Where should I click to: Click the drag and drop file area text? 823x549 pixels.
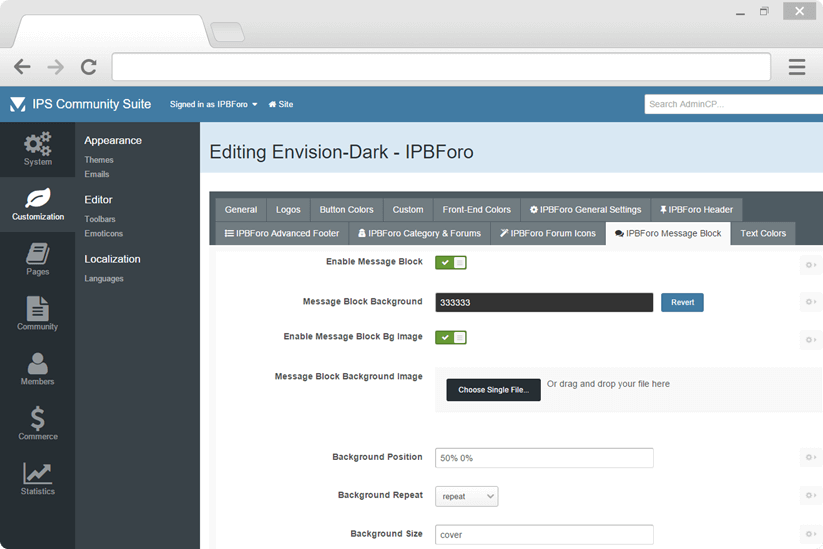(x=608, y=384)
